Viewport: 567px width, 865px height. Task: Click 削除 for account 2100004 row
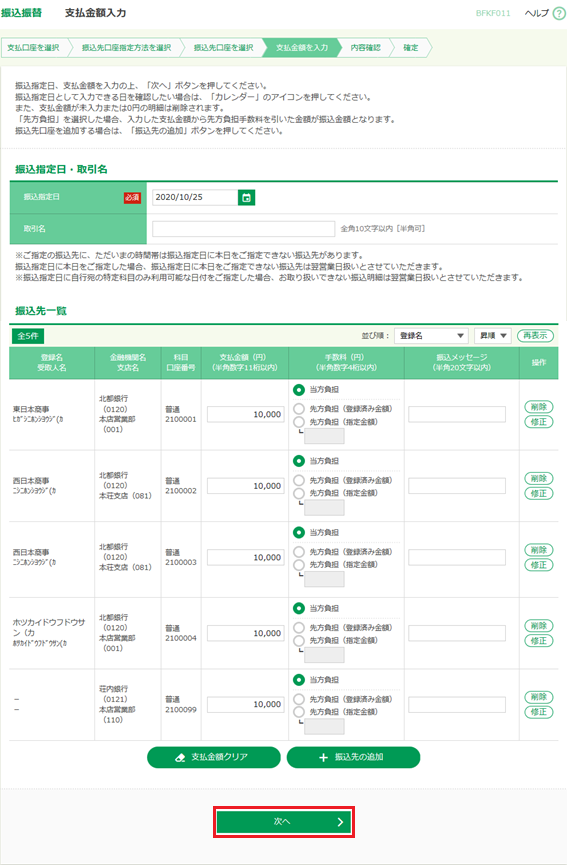point(538,626)
